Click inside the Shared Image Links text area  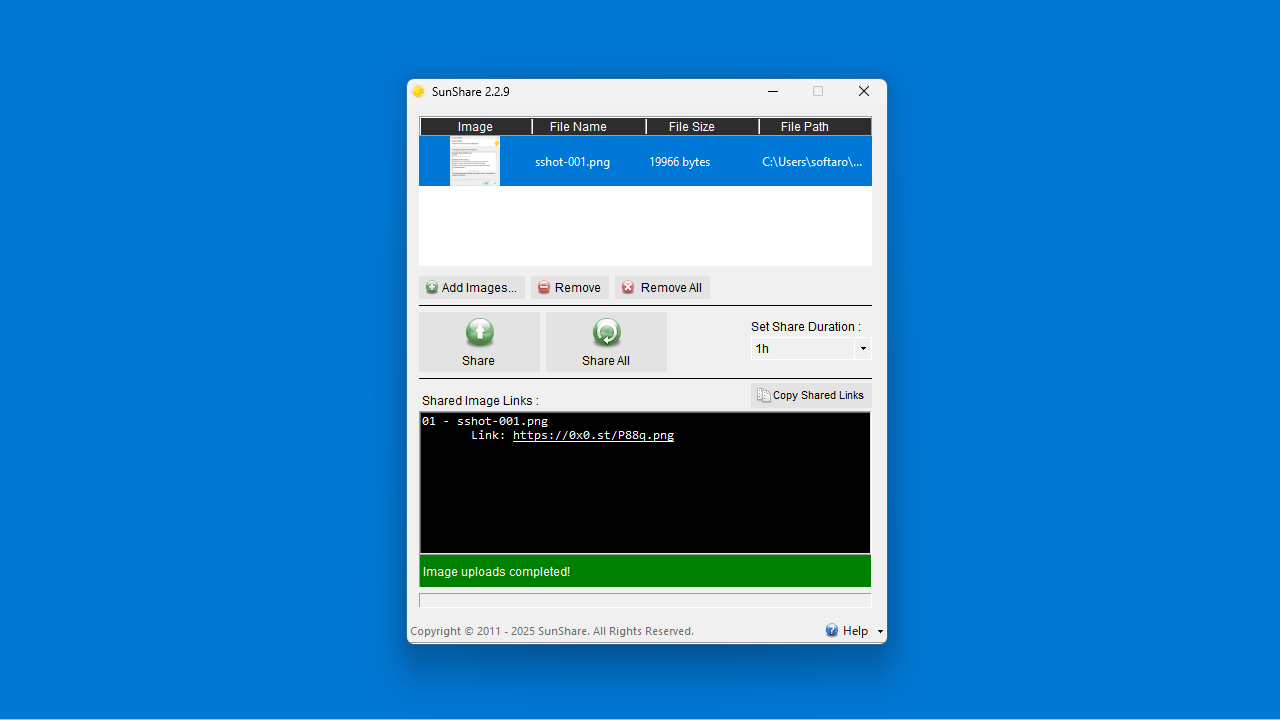click(x=645, y=500)
